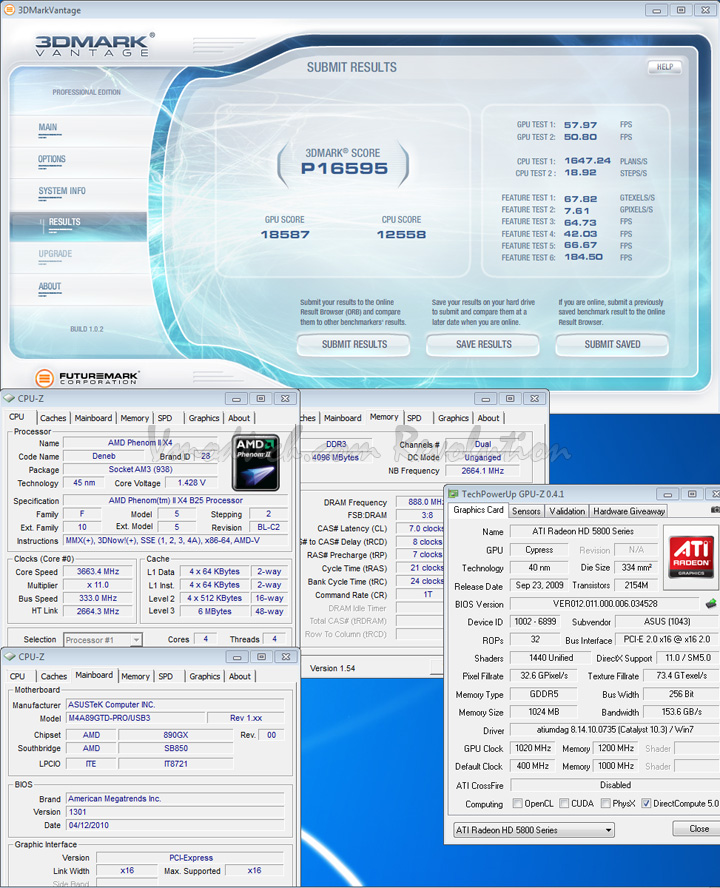Click the BIOS Version field in GPU-Z

tap(605, 604)
